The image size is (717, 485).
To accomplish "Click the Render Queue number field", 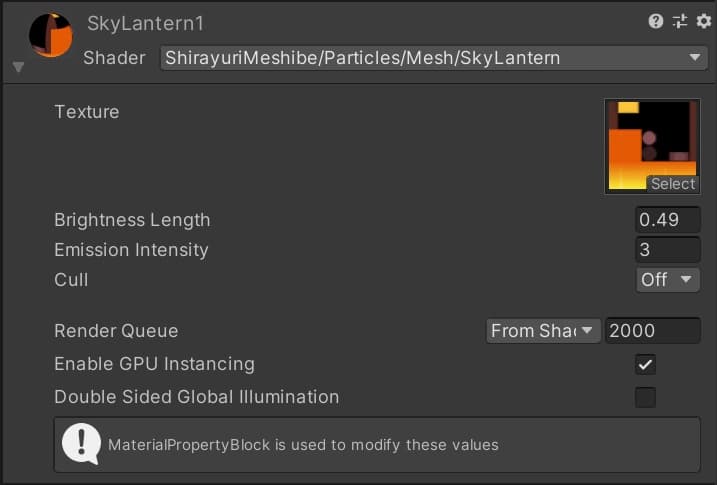I will pos(652,330).
